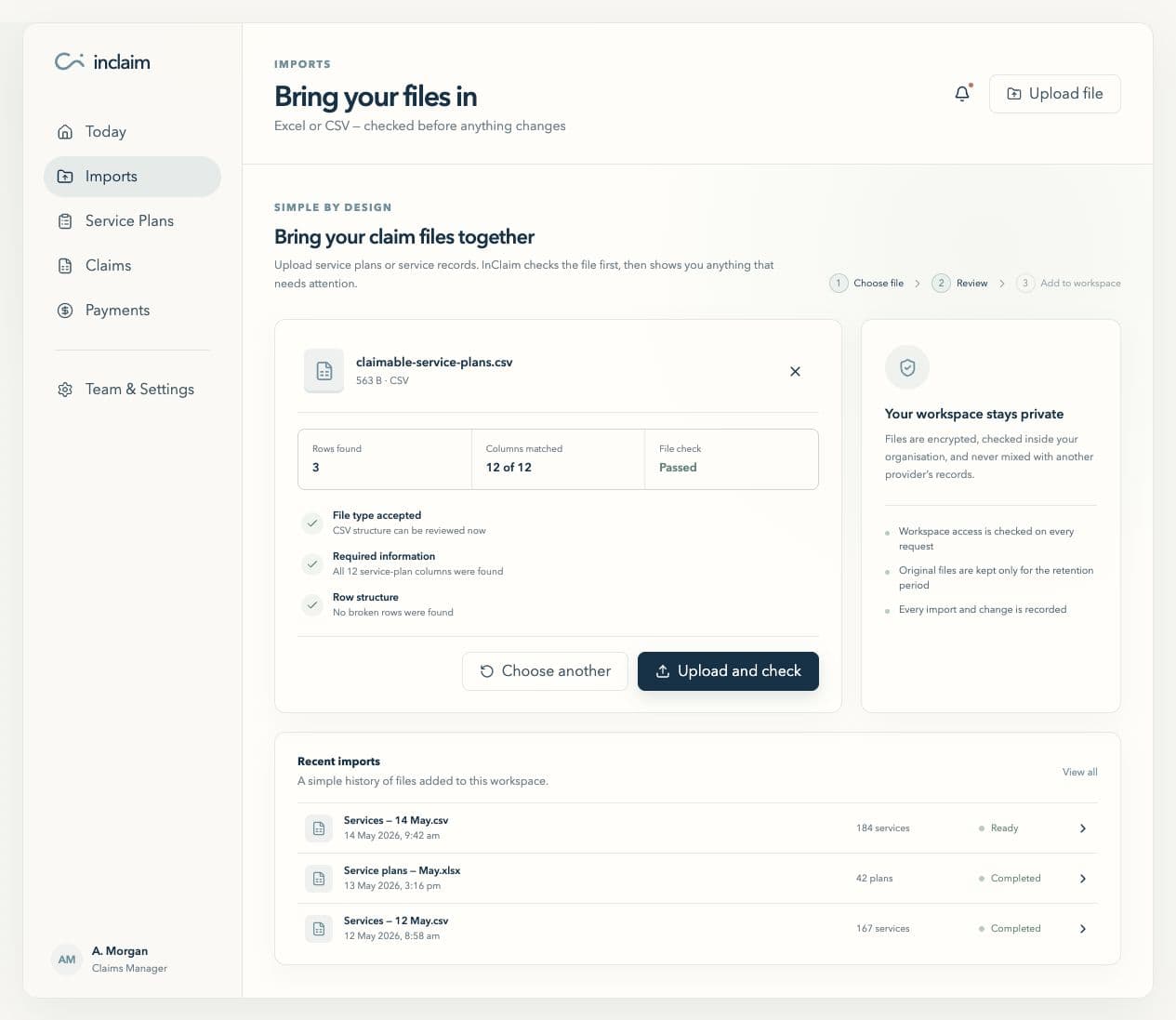Open Services – 12 May.csv chevron
Screen dimensions: 1176x1020
[x=1083, y=928]
